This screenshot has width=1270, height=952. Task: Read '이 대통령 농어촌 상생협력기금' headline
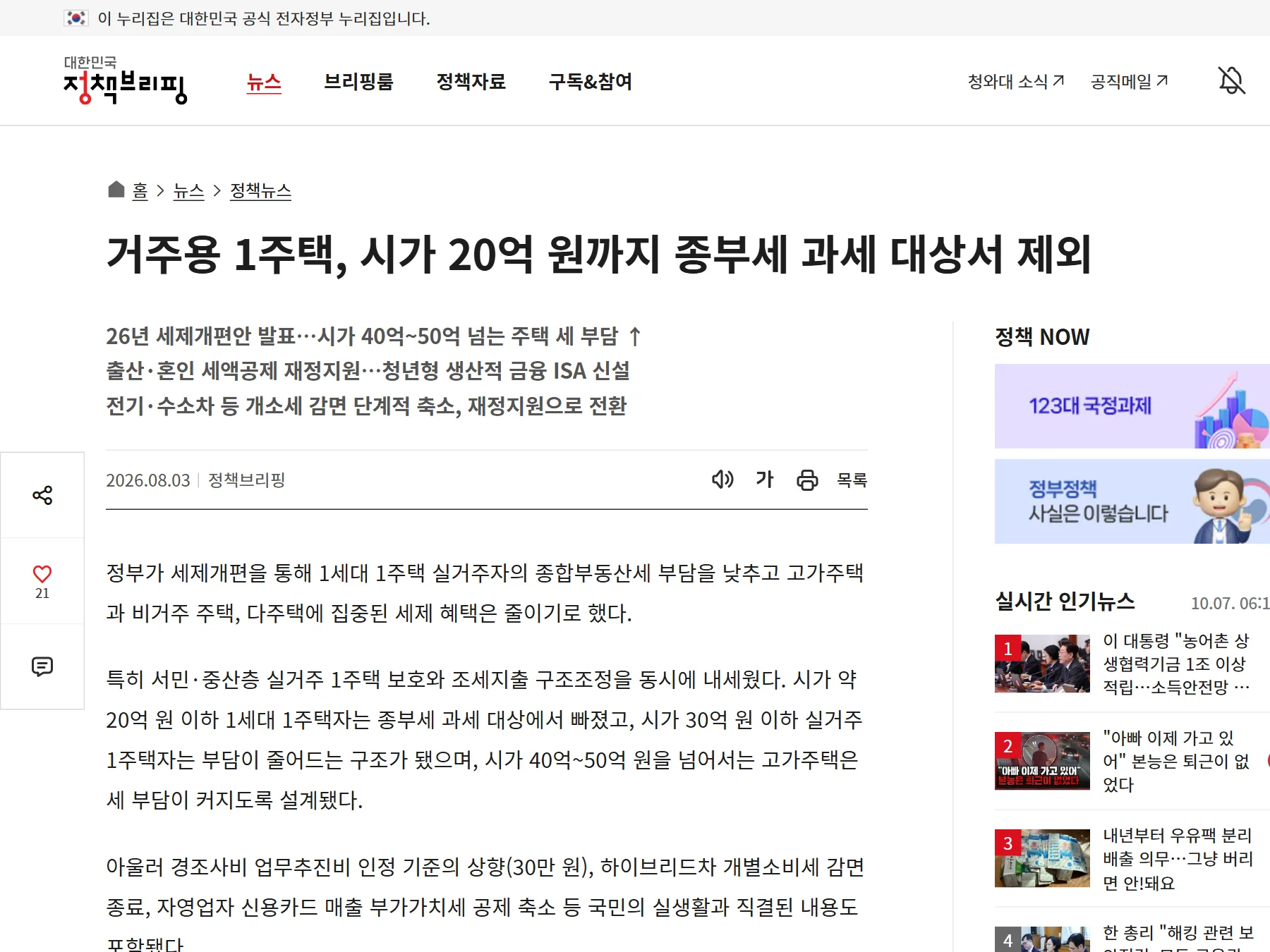click(x=1177, y=664)
